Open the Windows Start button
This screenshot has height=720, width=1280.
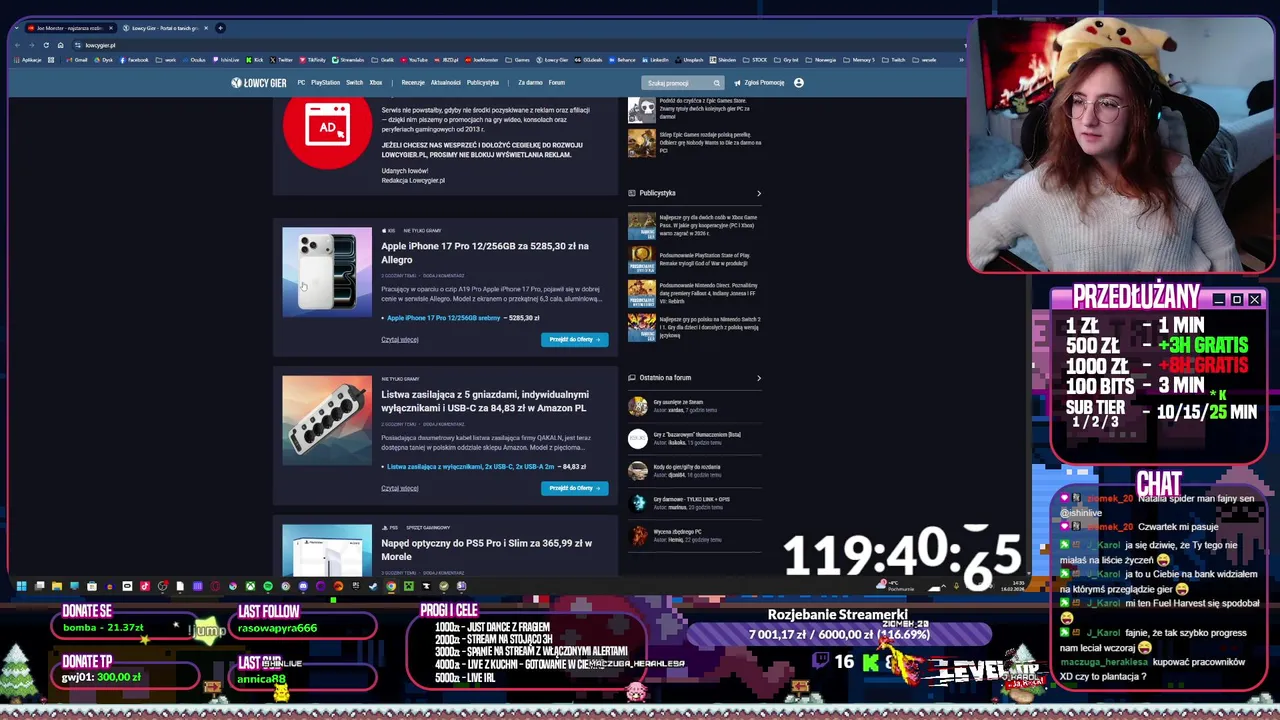[21, 586]
